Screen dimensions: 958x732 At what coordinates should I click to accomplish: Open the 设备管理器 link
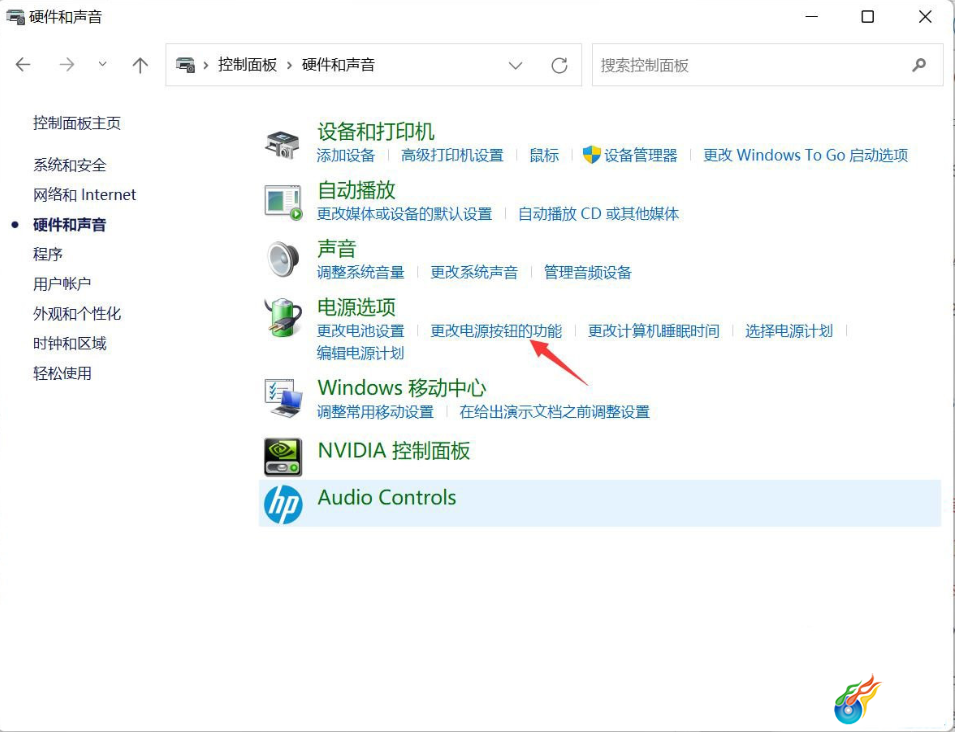click(641, 156)
